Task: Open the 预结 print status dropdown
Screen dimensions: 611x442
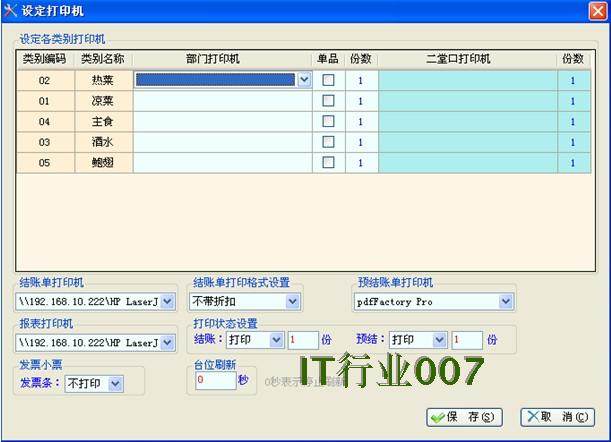Action: 440,340
